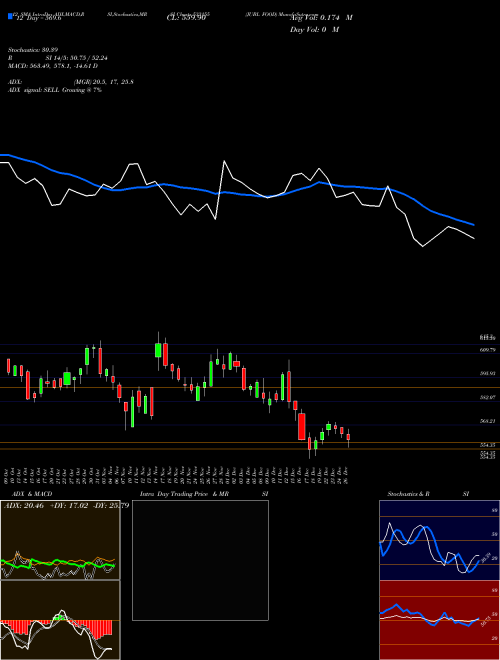
Task: Click 'ADX signal: SELL Growing @ 7%' text
Action: pos(55,90)
